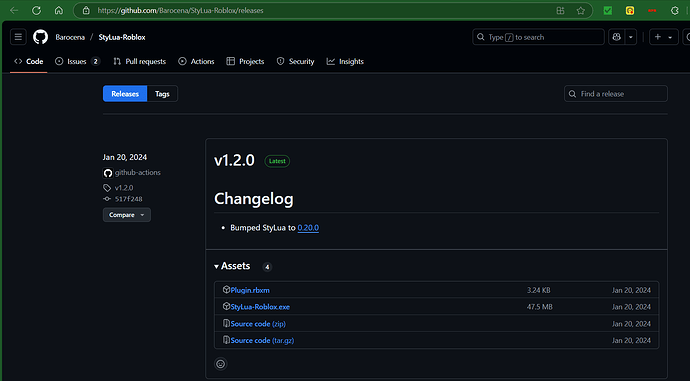Open commit 517f248

pos(128,199)
